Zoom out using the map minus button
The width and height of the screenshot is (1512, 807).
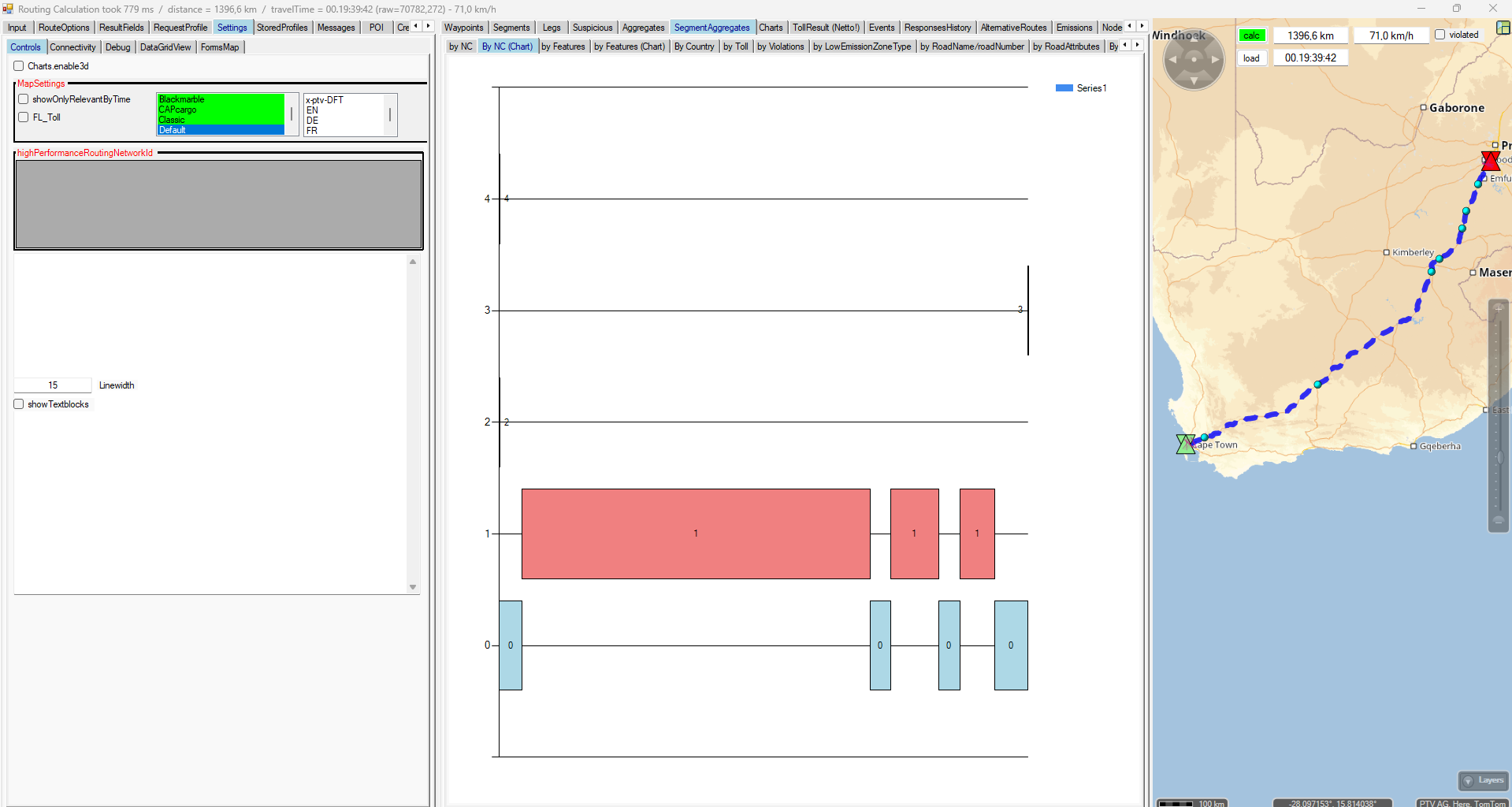coord(1499,521)
